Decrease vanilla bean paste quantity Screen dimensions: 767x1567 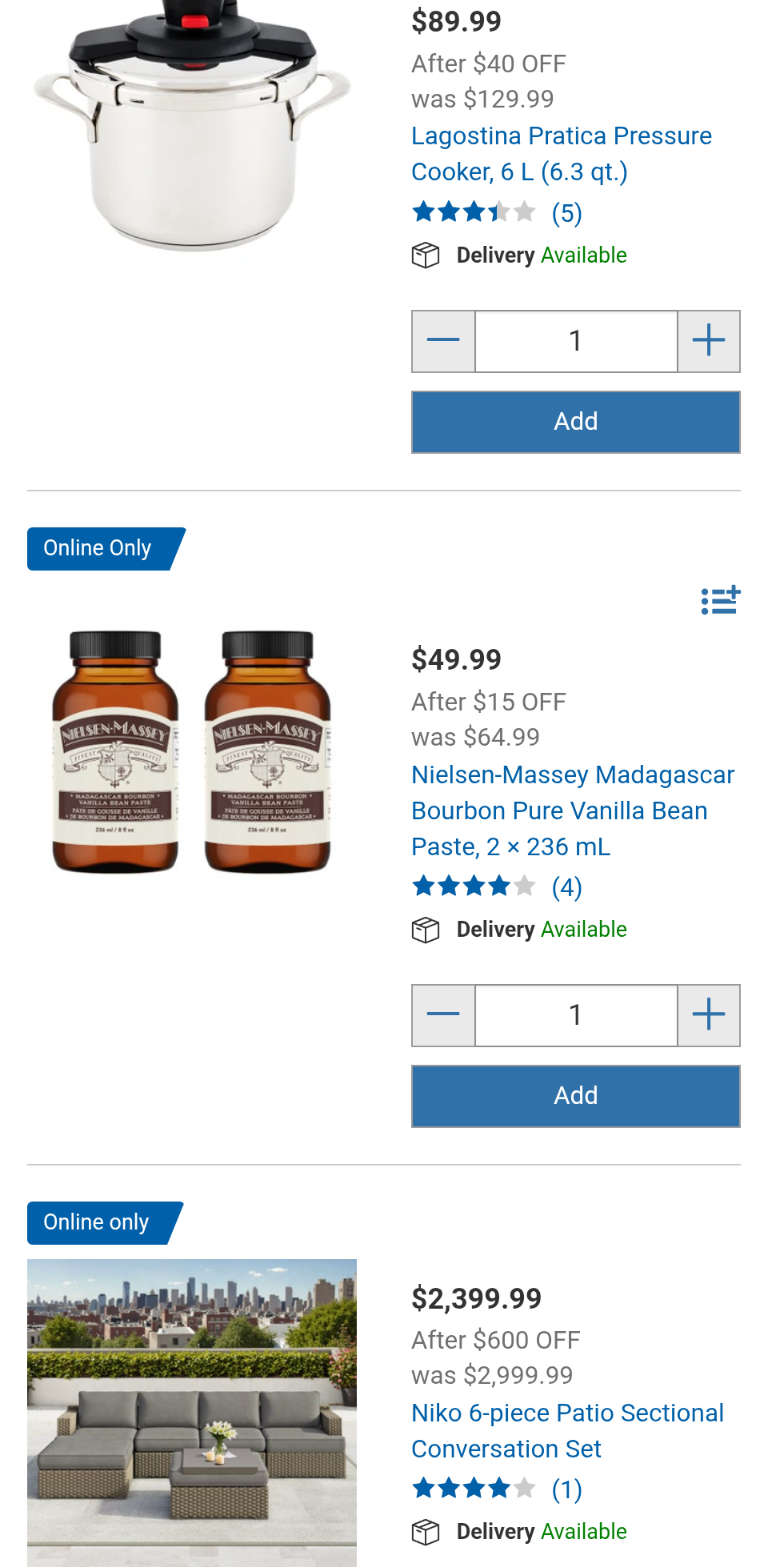[443, 1015]
